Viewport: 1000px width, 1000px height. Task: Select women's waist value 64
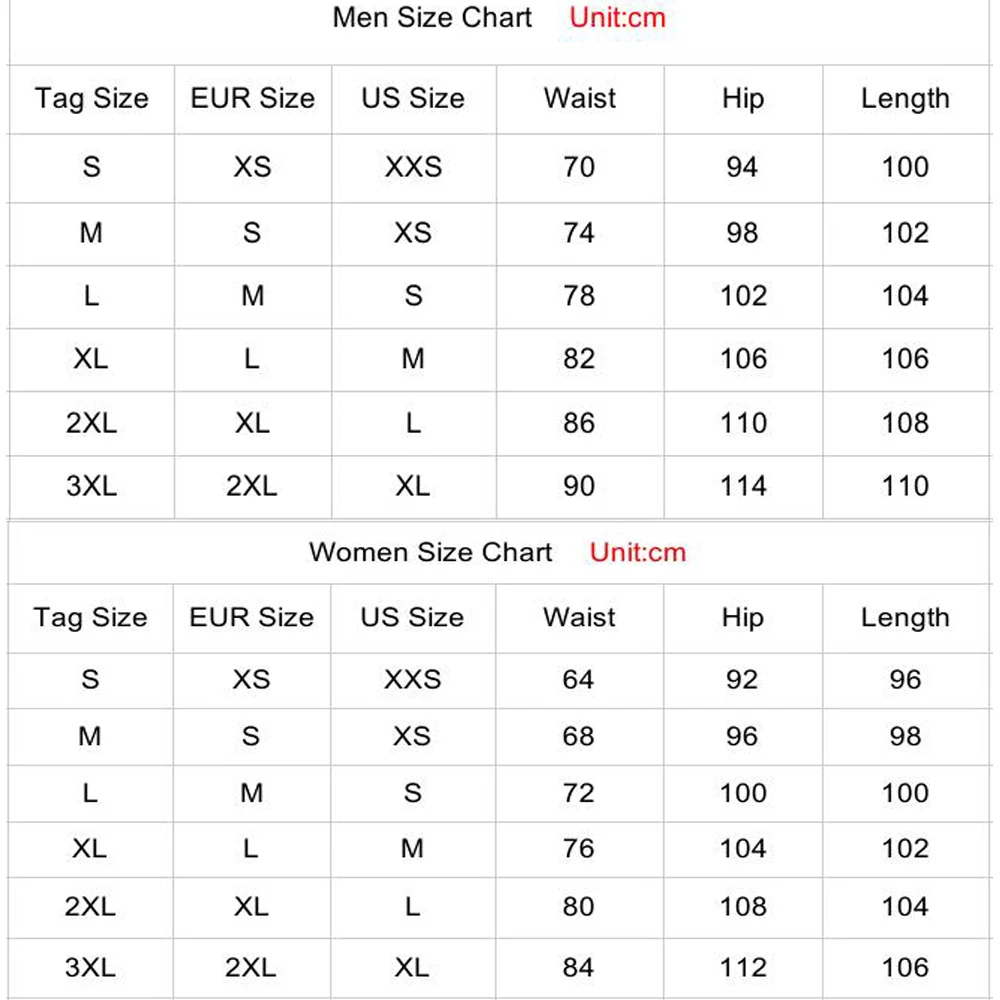click(x=578, y=679)
